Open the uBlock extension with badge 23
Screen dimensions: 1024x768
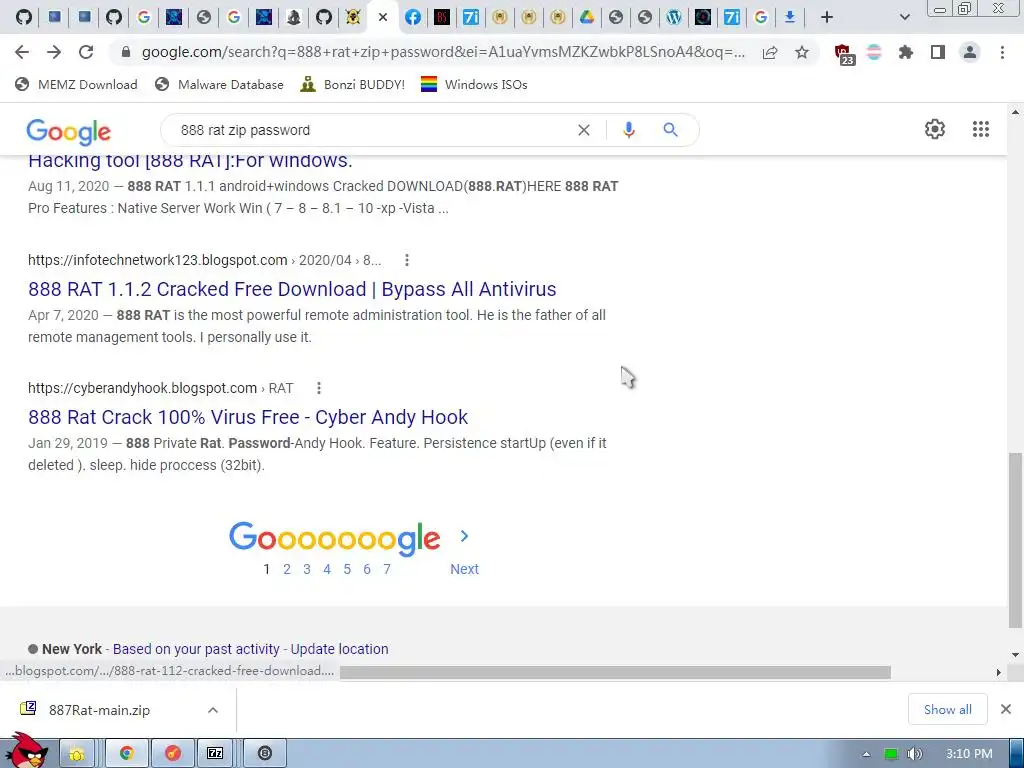[x=844, y=54]
